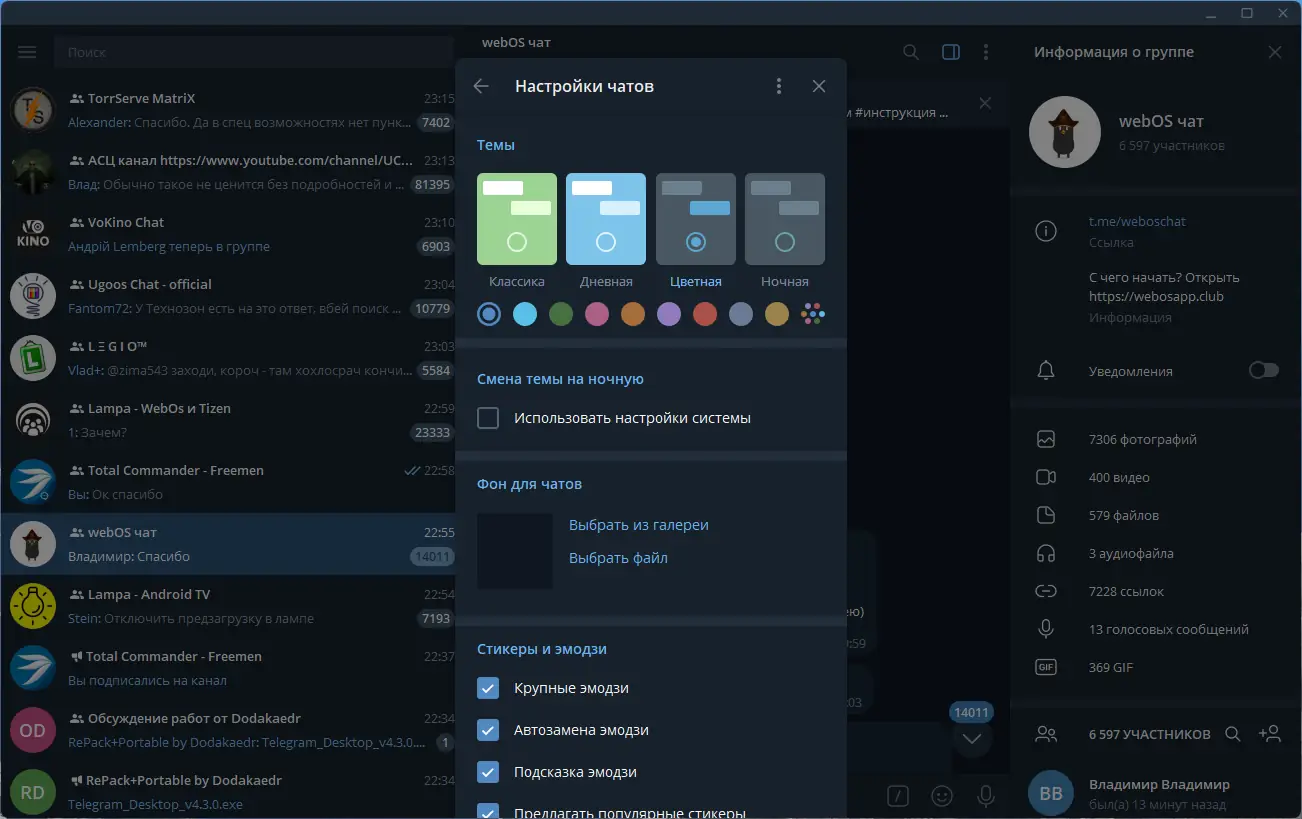The height and width of the screenshot is (819, 1302).
Task: Enable Использовать настройки системы checkbox
Action: click(488, 417)
